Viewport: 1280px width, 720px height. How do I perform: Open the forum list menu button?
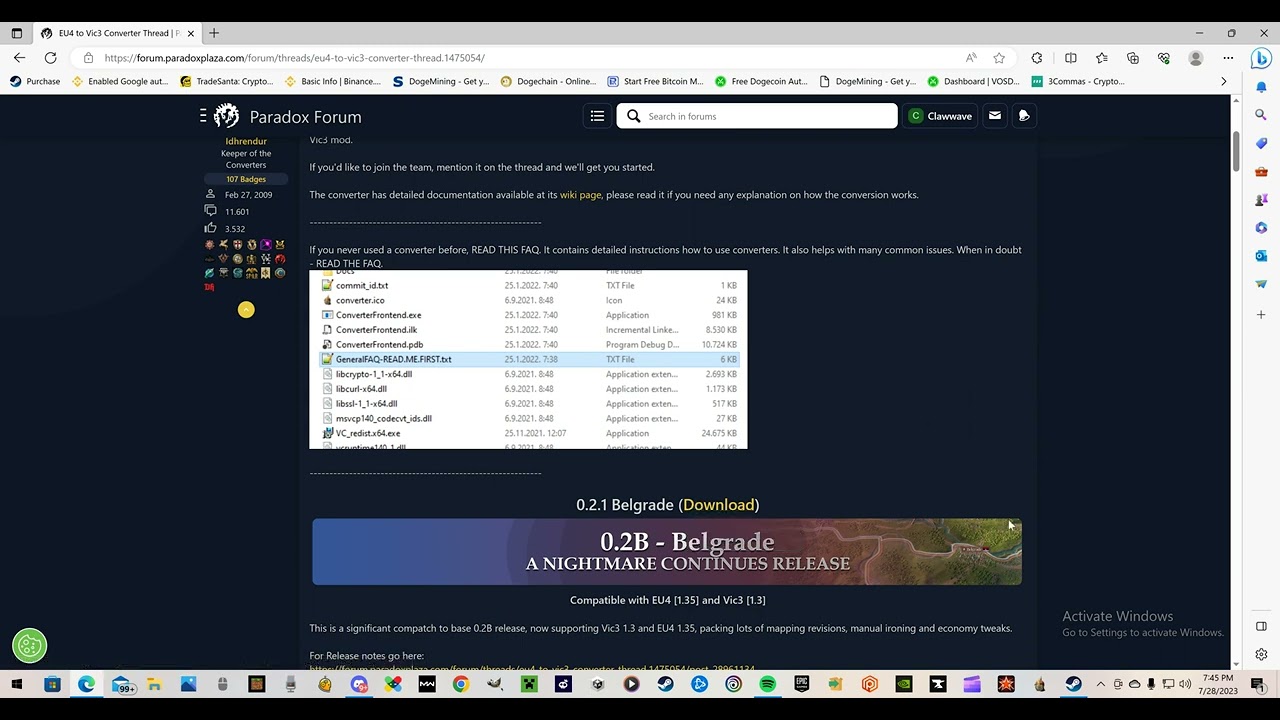(x=597, y=116)
